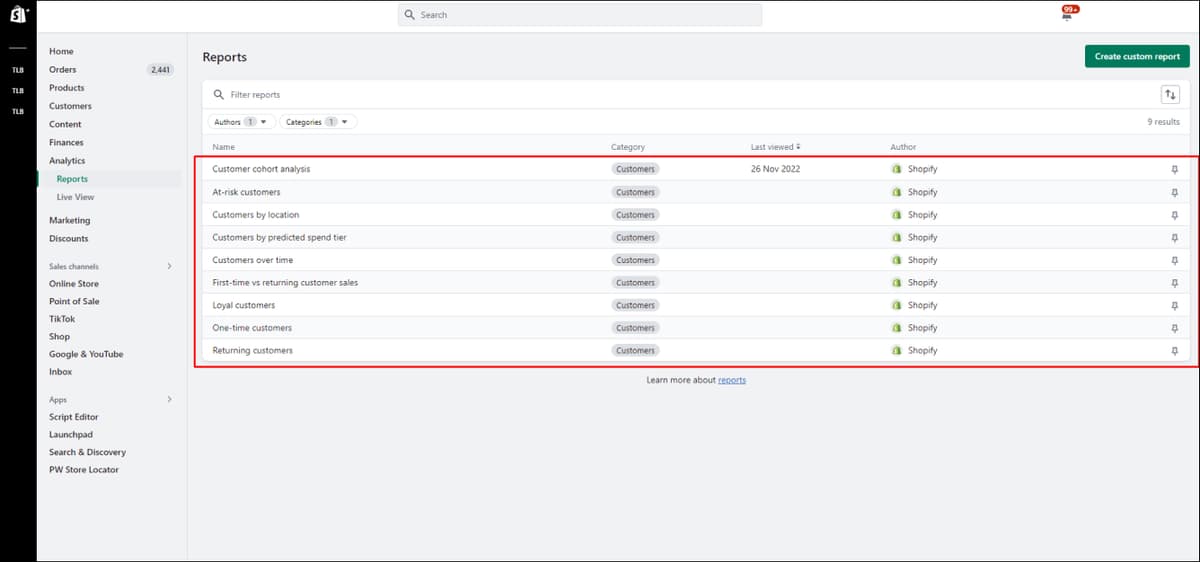The height and width of the screenshot is (562, 1200).
Task: Click Create custom report button
Action: (1137, 57)
